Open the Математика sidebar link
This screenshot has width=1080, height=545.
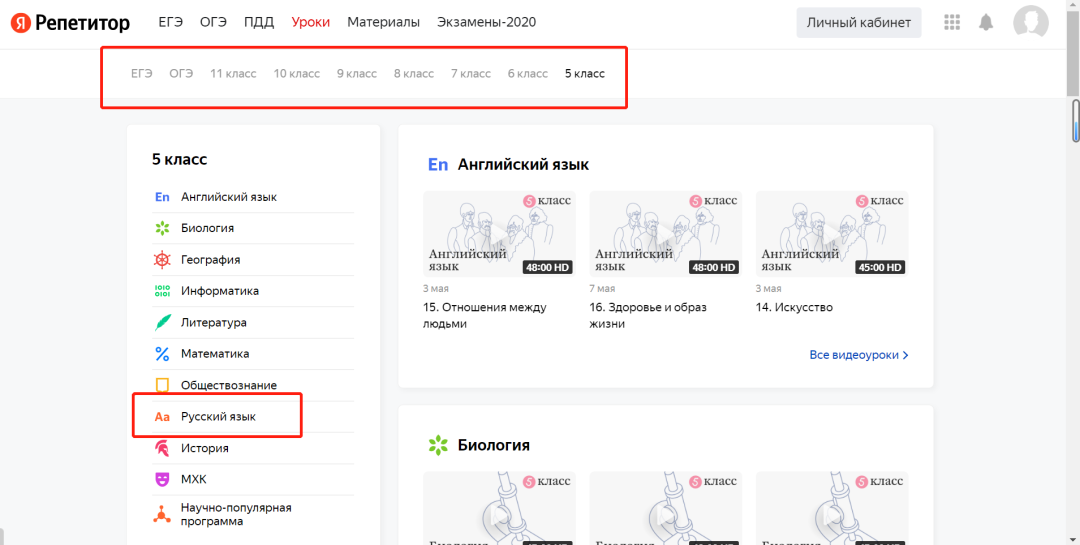point(215,354)
